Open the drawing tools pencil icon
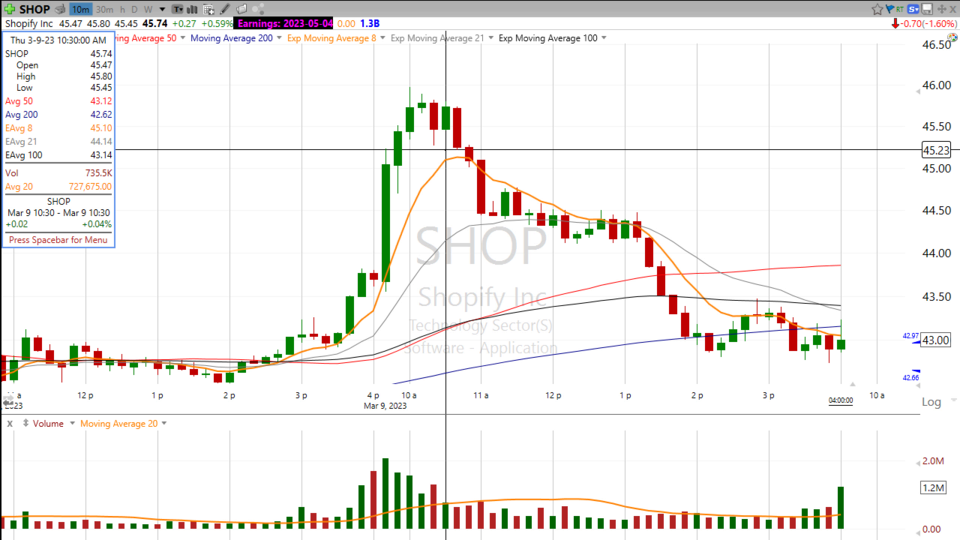 tap(228, 9)
